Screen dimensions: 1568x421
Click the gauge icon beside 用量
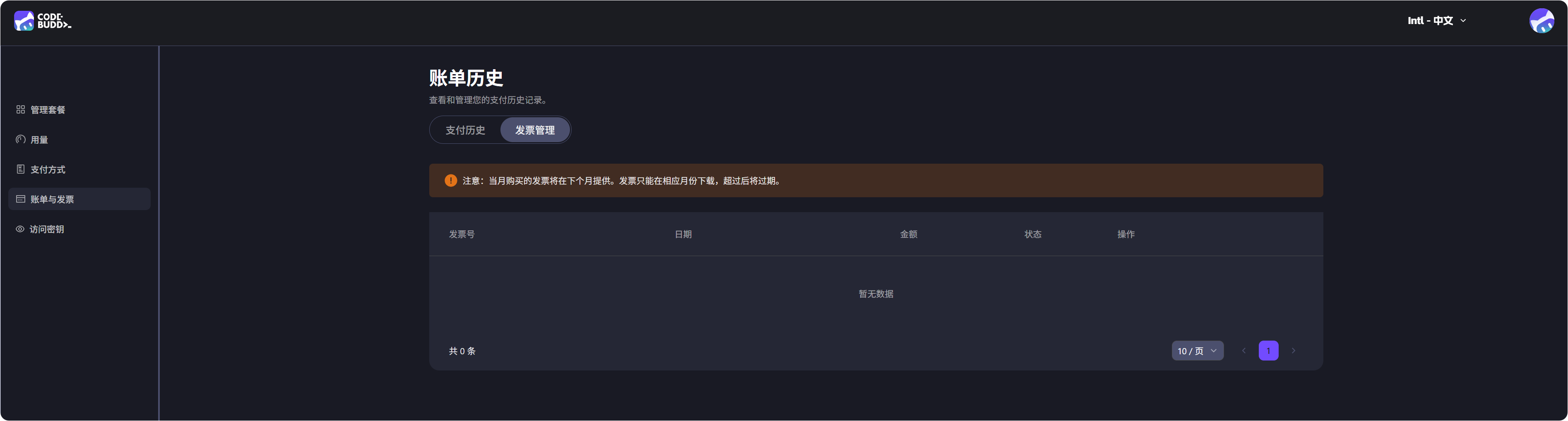(21, 140)
